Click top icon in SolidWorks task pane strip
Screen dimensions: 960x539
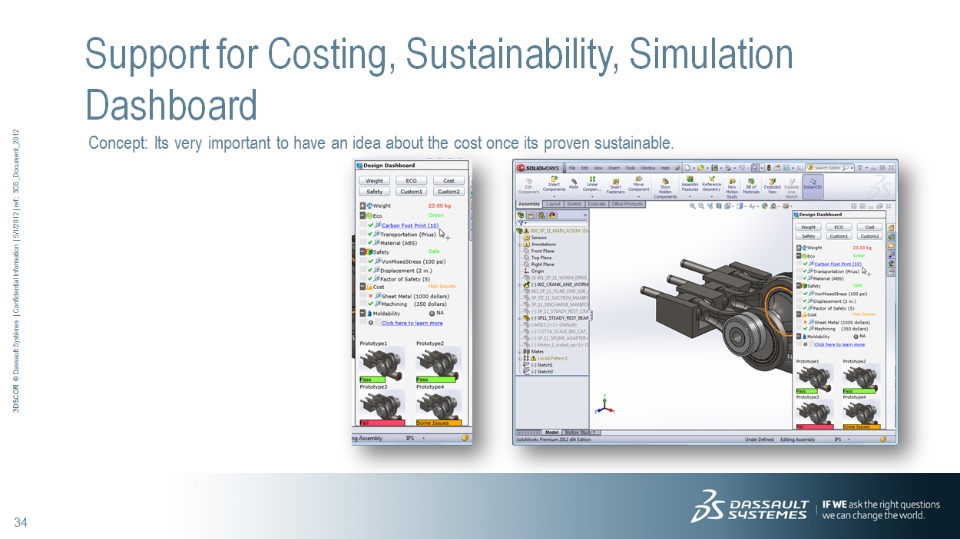891,228
